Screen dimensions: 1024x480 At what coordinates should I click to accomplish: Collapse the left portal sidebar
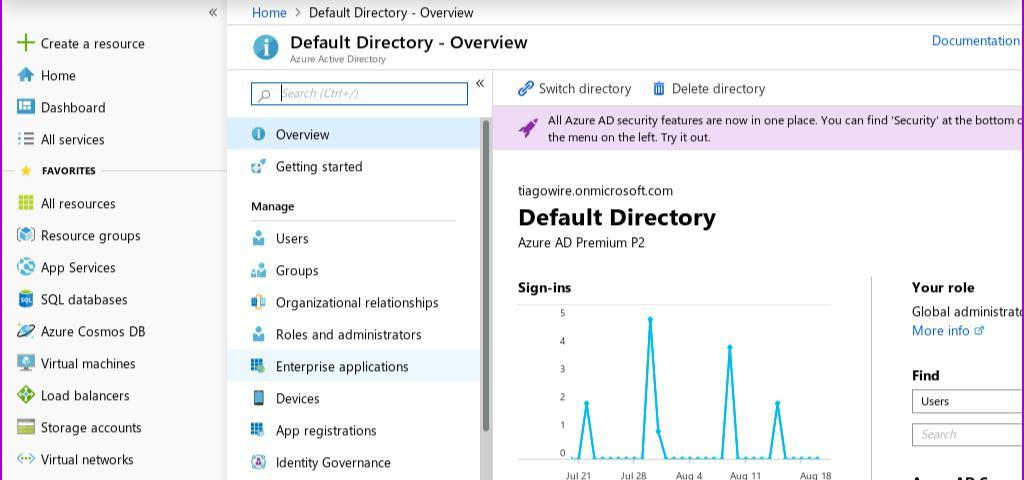point(212,12)
